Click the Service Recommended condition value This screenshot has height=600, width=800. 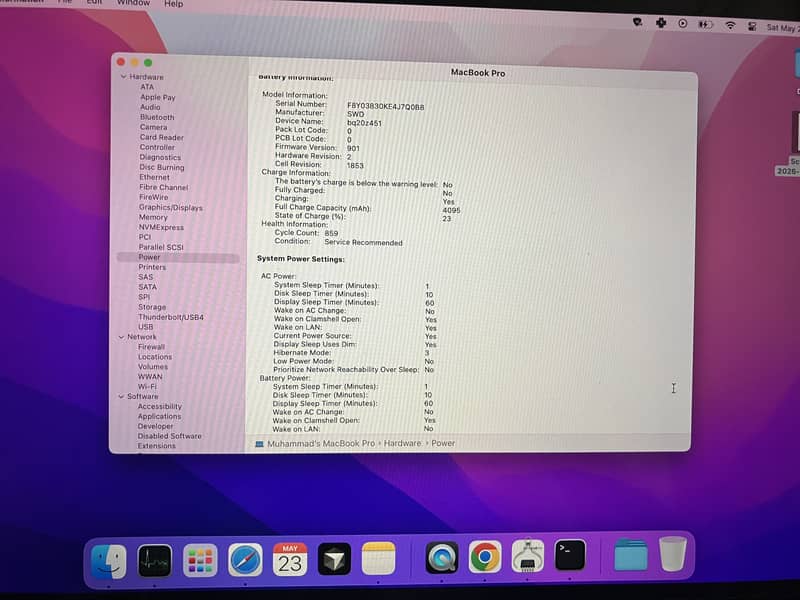coord(363,243)
